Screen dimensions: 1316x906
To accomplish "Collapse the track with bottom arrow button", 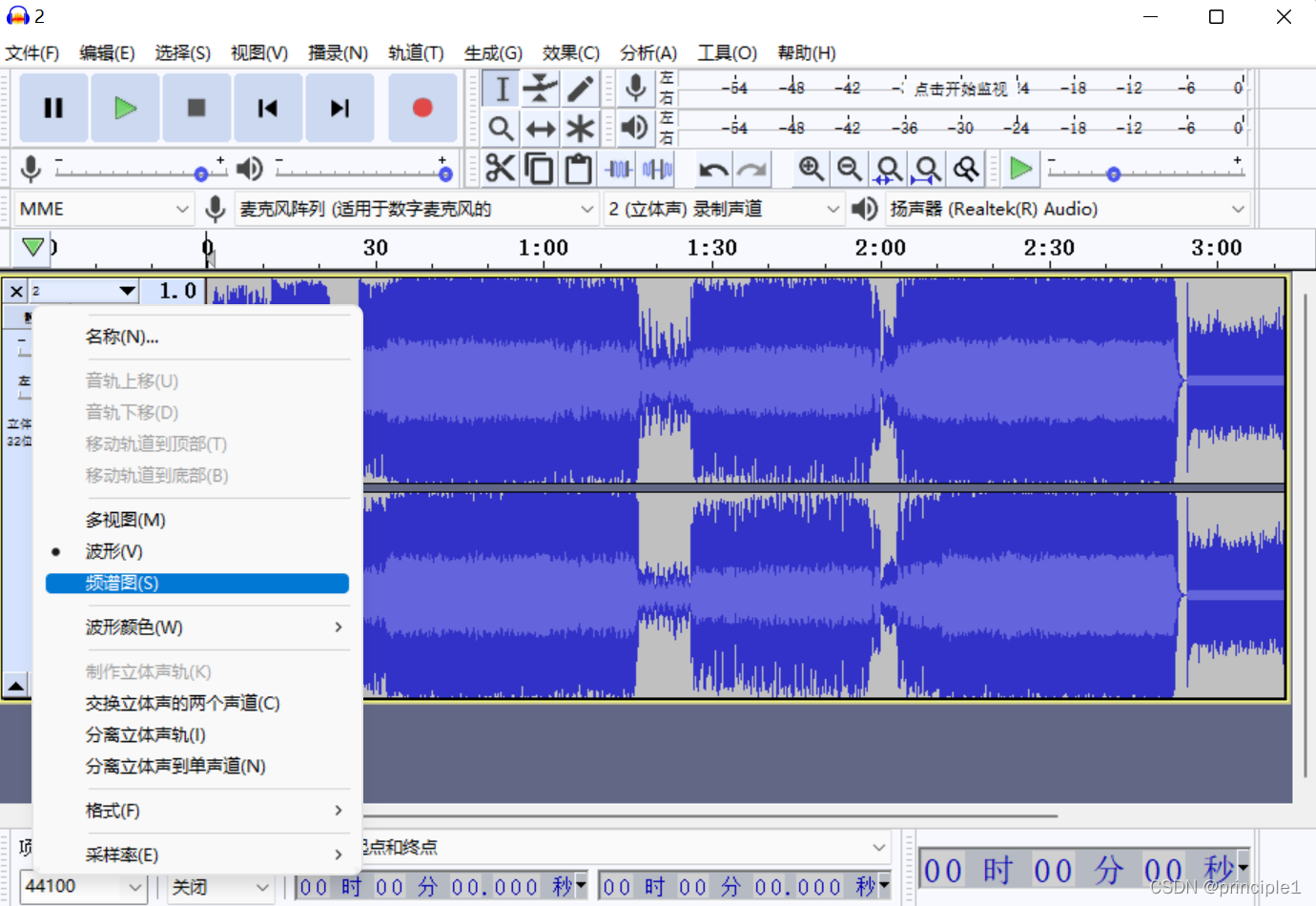I will (16, 685).
